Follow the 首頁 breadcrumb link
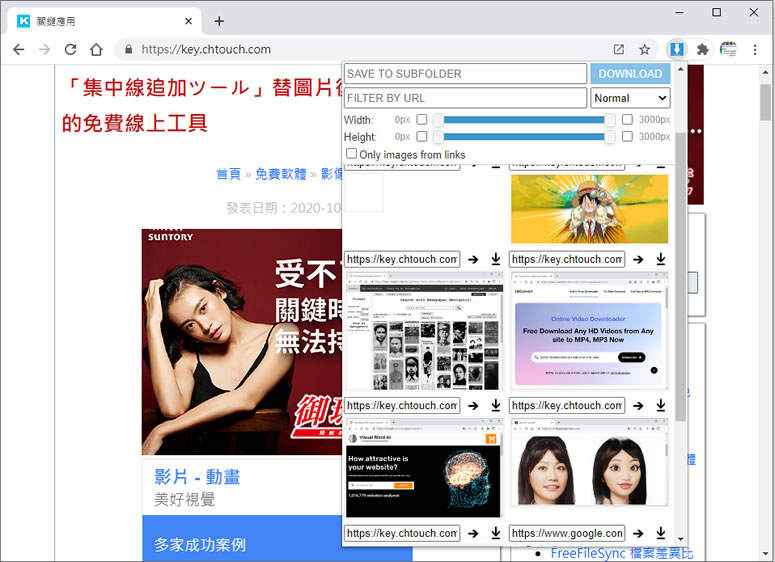The width and height of the screenshot is (775, 562). point(228,174)
